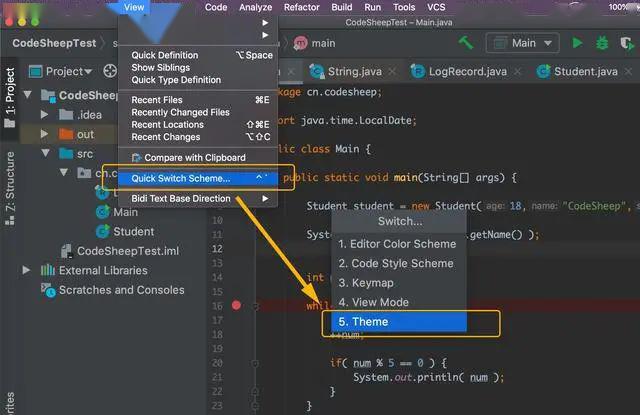Open the 1: Project tool window tab
This screenshot has height=415, width=640.
point(9,98)
